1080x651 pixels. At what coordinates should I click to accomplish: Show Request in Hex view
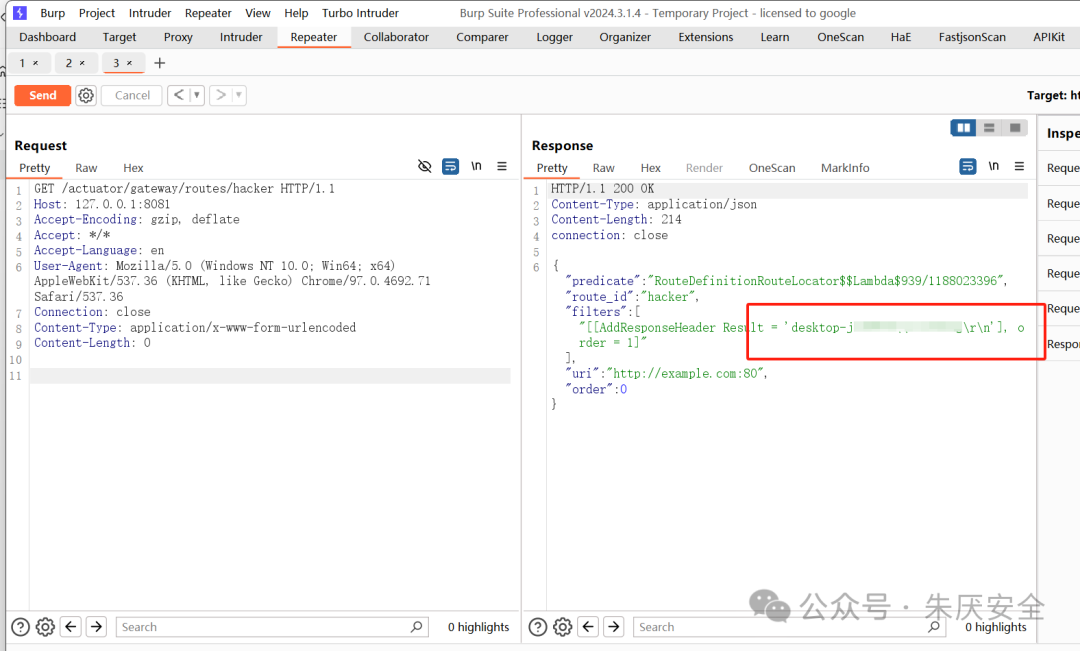coord(133,168)
